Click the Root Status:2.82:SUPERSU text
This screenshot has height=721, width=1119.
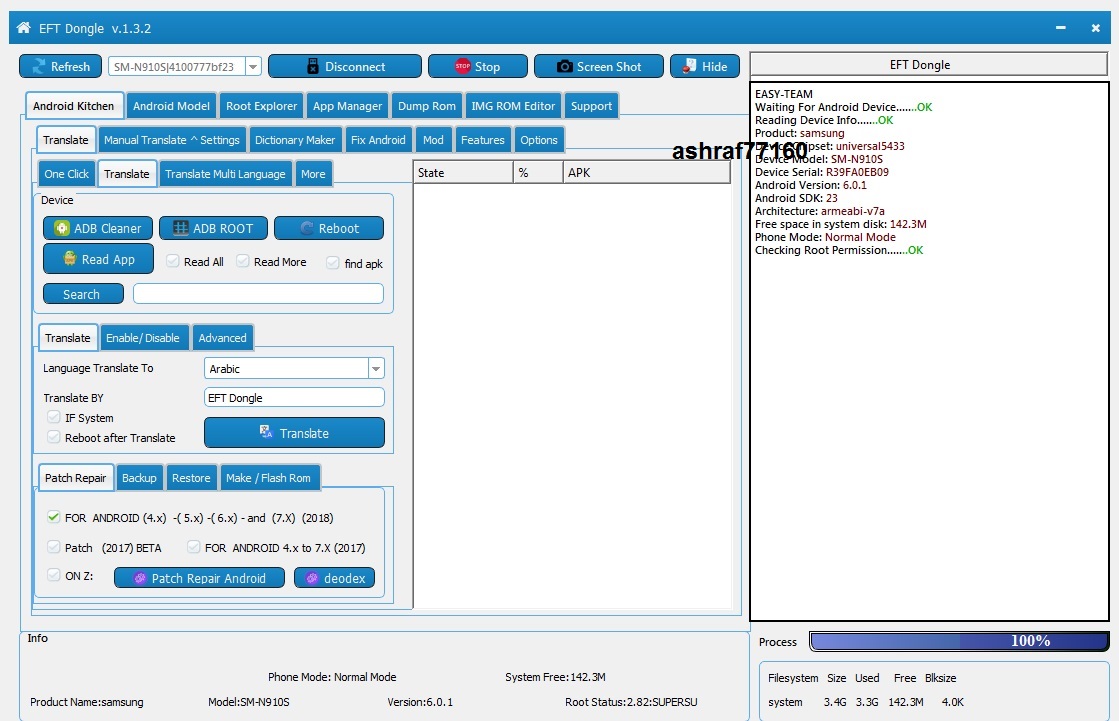click(x=631, y=702)
